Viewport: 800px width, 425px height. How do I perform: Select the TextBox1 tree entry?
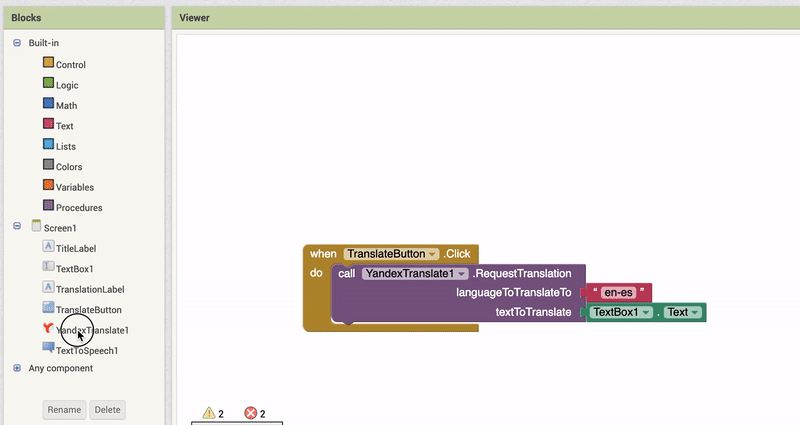[74, 269]
